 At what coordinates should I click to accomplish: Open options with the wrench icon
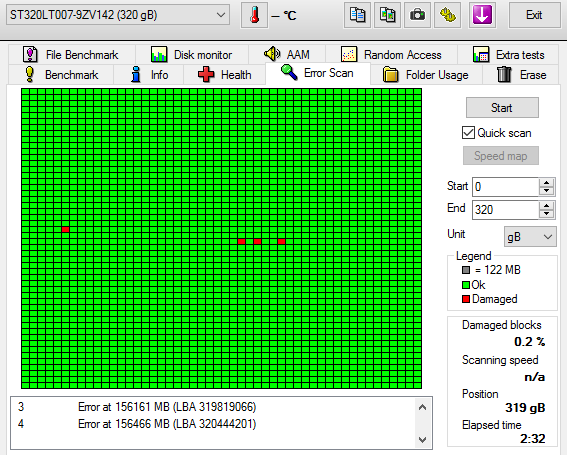point(447,15)
